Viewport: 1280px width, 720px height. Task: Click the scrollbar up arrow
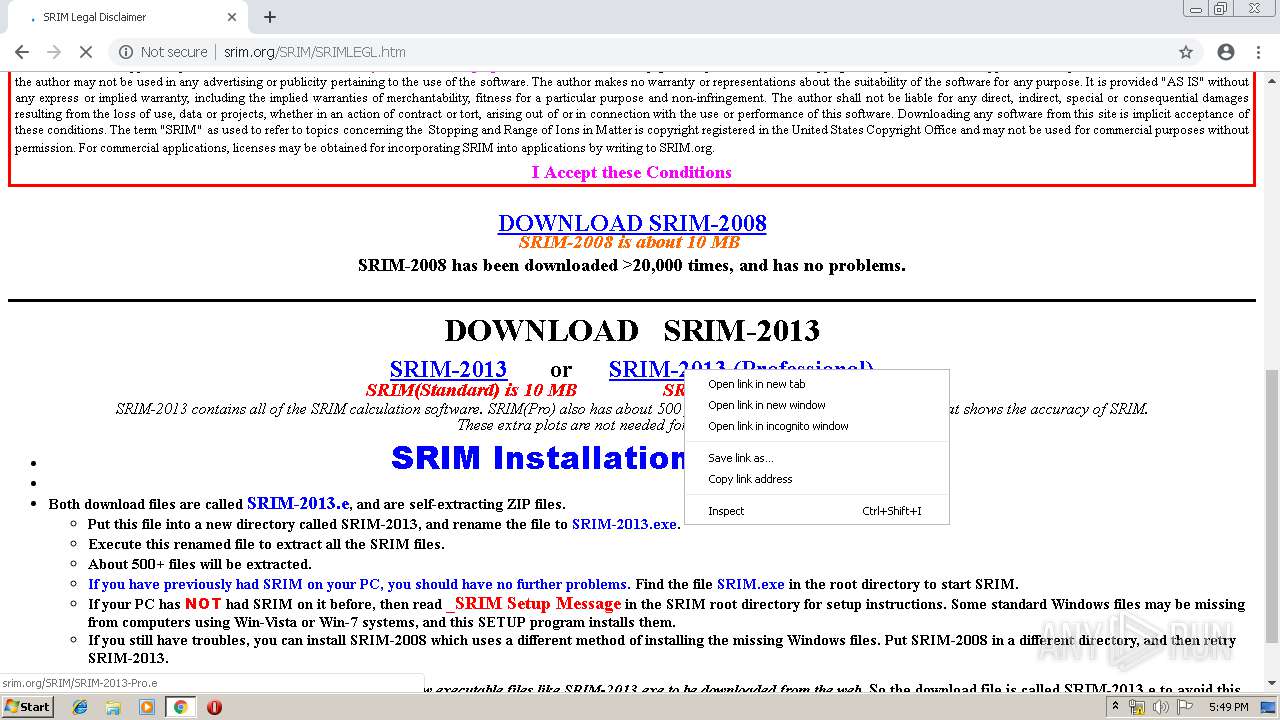pyautogui.click(x=1272, y=79)
